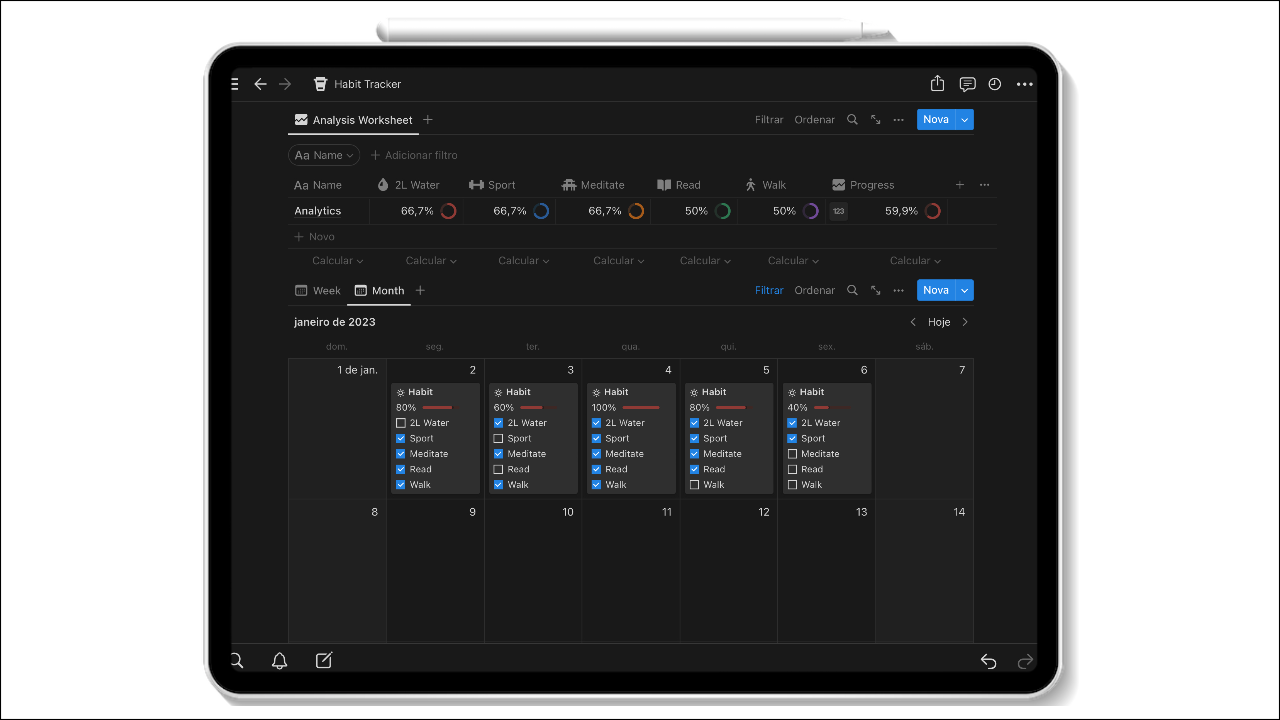This screenshot has height=720, width=1280.
Task: Open the comments icon in top bar
Action: coord(967,84)
